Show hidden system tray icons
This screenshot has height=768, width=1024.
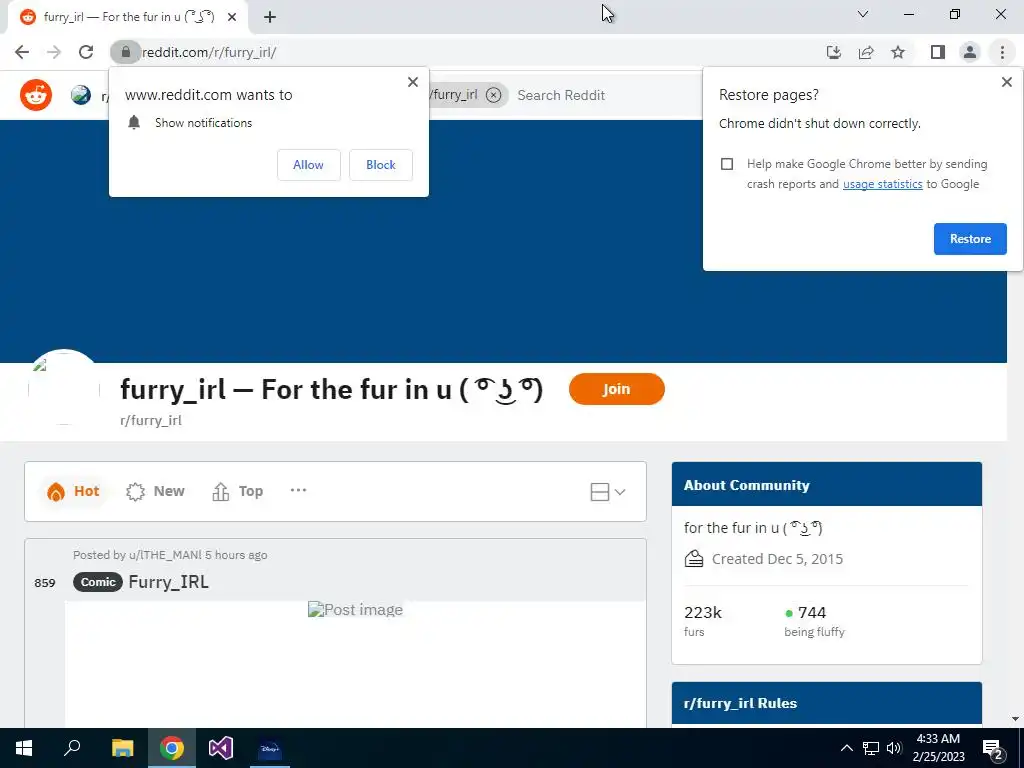click(x=846, y=748)
